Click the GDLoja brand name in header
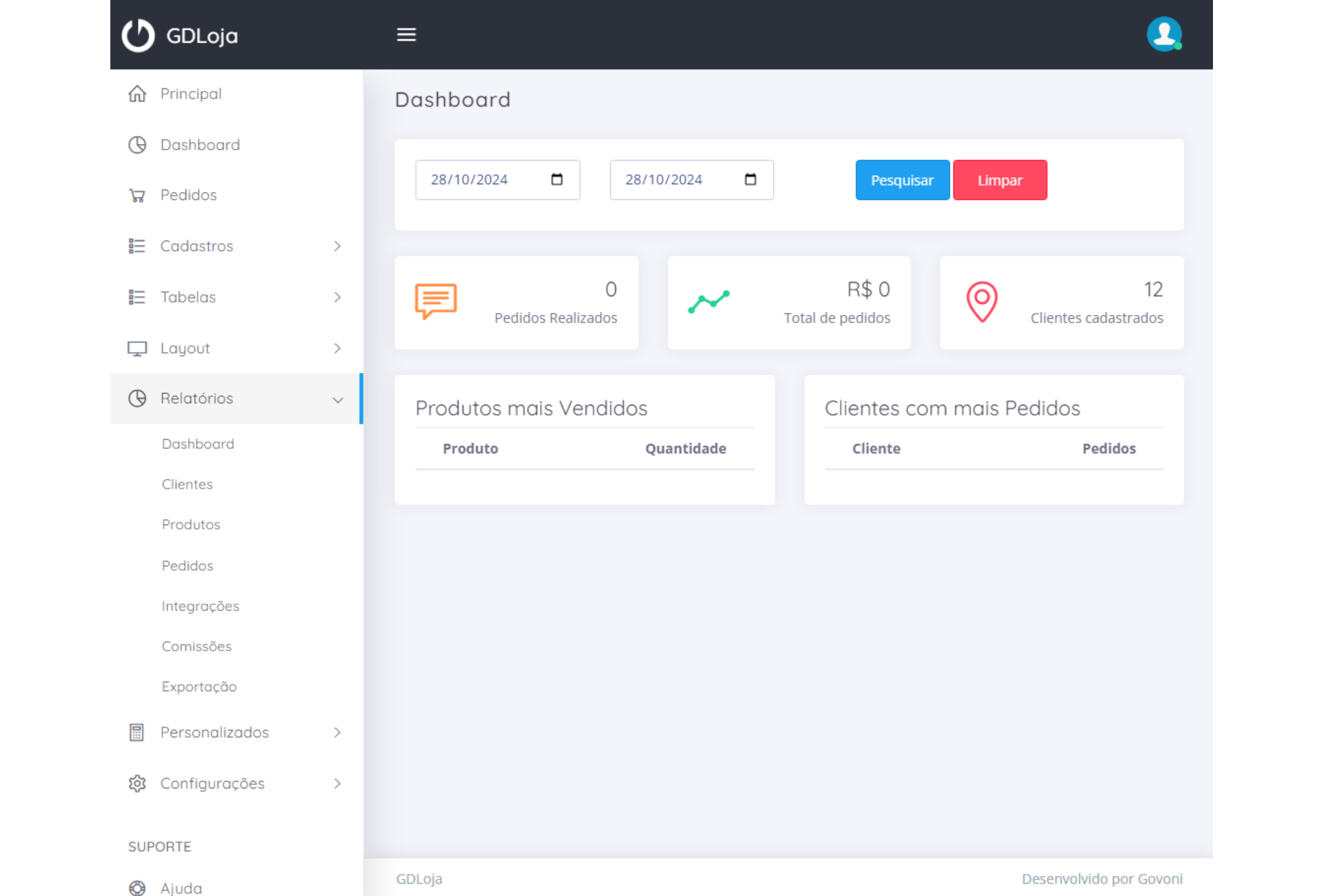The height and width of the screenshot is (896, 1324). pyautogui.click(x=202, y=36)
